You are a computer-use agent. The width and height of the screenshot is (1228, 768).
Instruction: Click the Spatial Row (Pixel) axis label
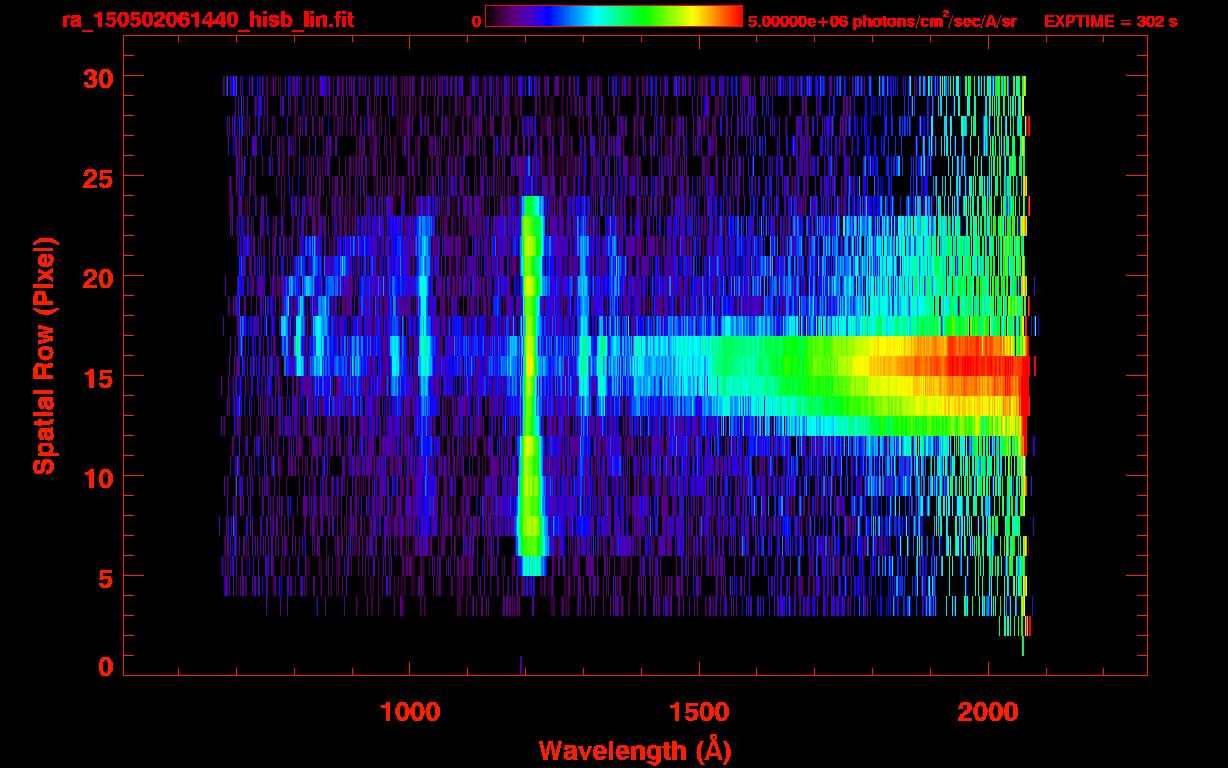(x=44, y=356)
